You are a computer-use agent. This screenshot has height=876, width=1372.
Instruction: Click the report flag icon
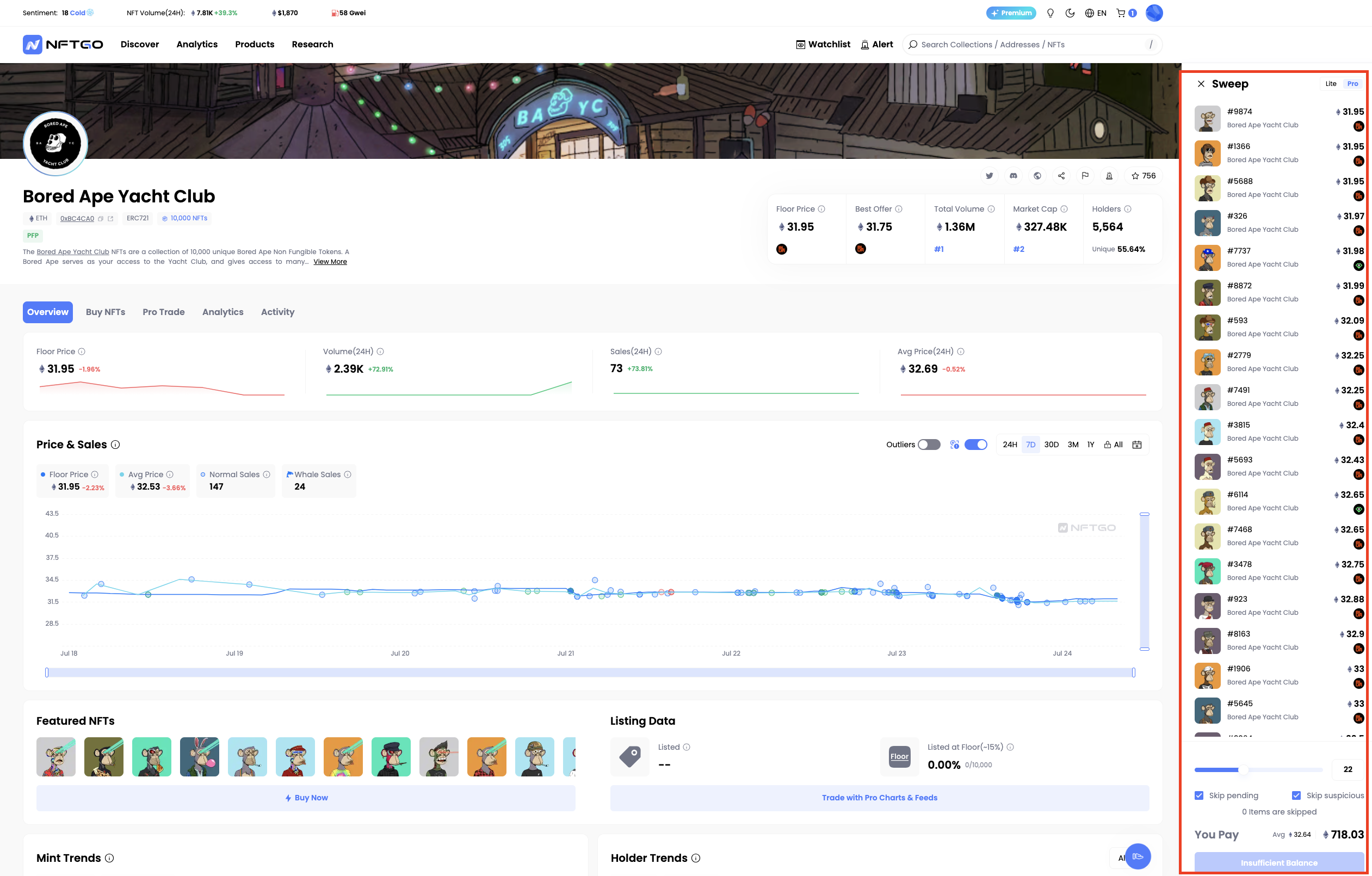1085,176
